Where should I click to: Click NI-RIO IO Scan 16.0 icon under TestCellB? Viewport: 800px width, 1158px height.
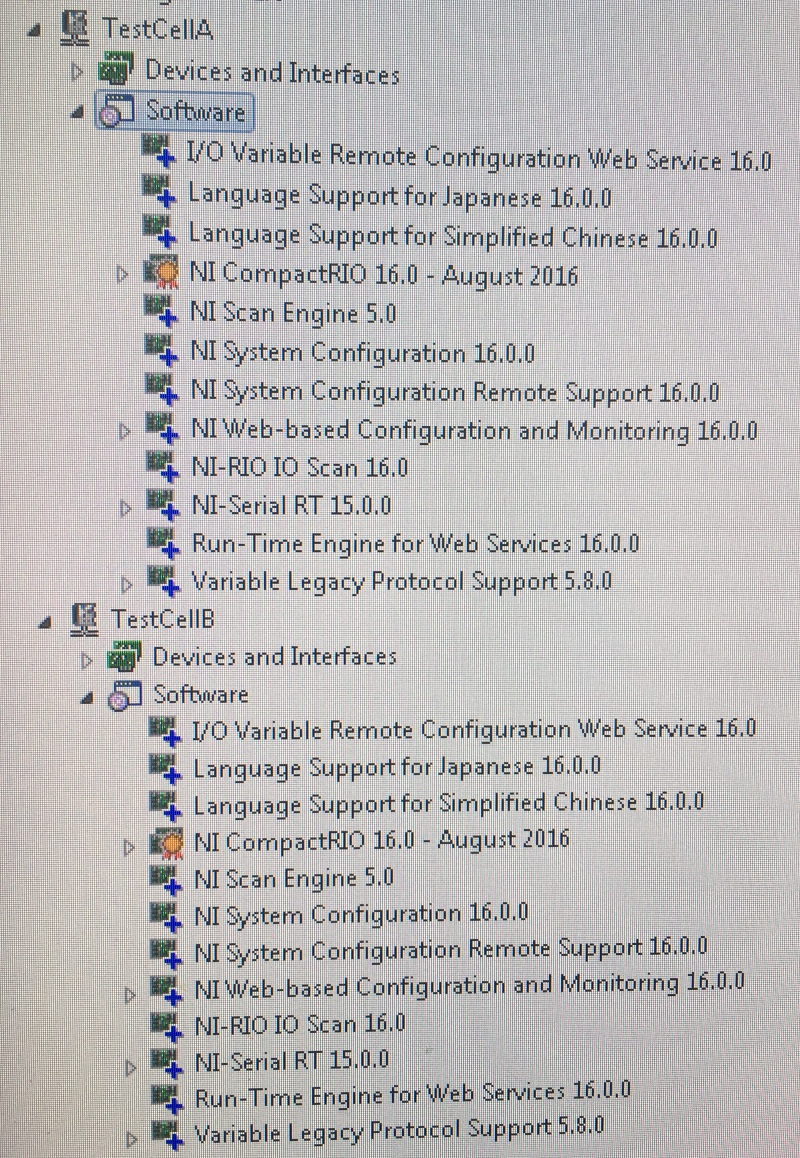pos(167,1026)
